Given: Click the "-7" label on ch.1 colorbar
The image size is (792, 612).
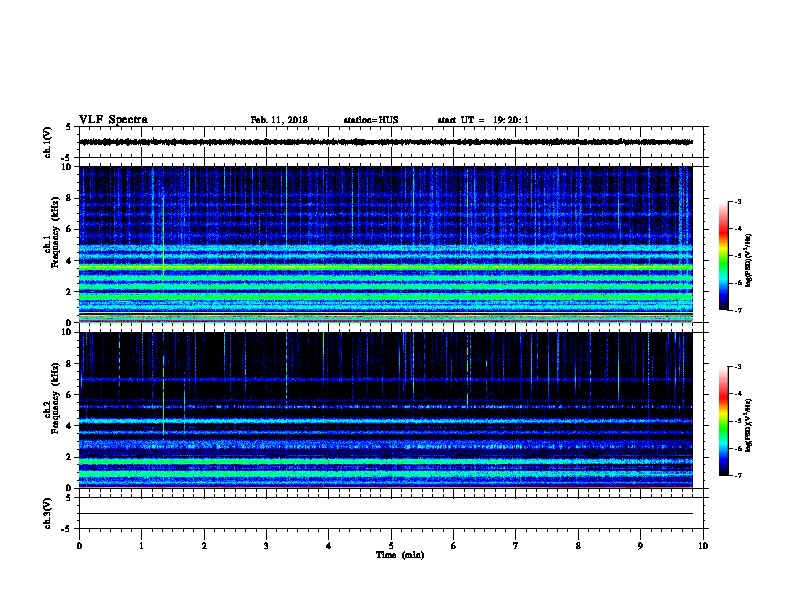Looking at the screenshot, I should tap(737, 310).
